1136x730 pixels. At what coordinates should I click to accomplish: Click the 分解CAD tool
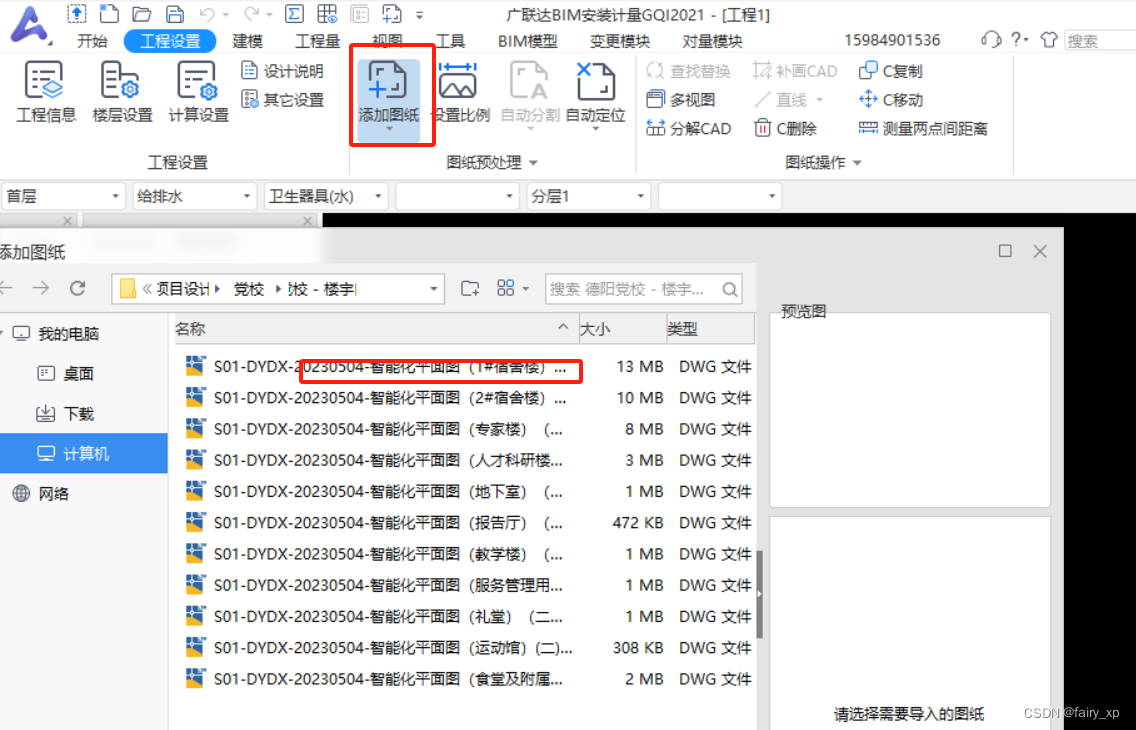click(688, 129)
